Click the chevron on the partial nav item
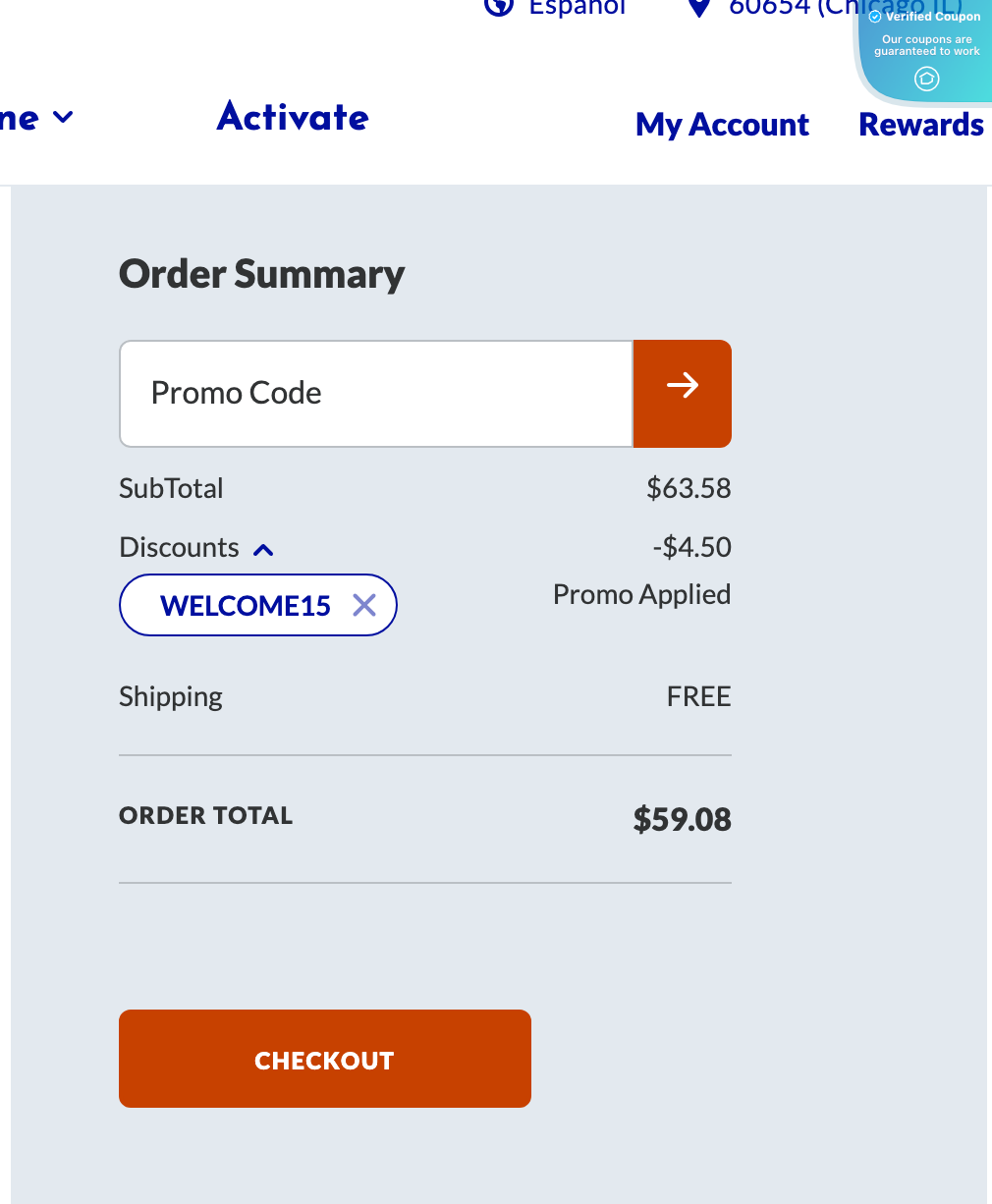Viewport: 992px width, 1204px height. click(63, 117)
